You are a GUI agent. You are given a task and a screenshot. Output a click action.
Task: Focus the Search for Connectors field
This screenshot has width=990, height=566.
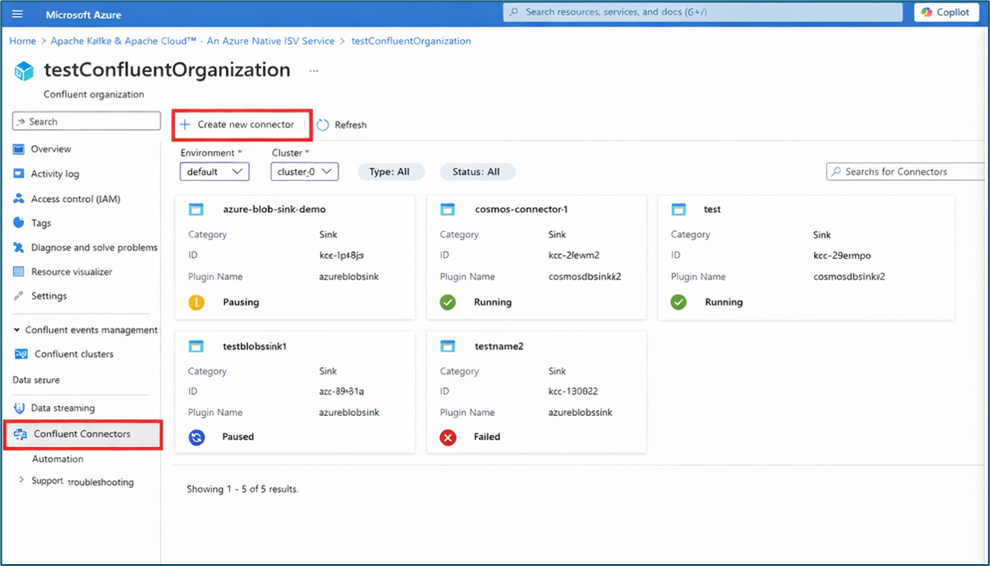point(907,171)
